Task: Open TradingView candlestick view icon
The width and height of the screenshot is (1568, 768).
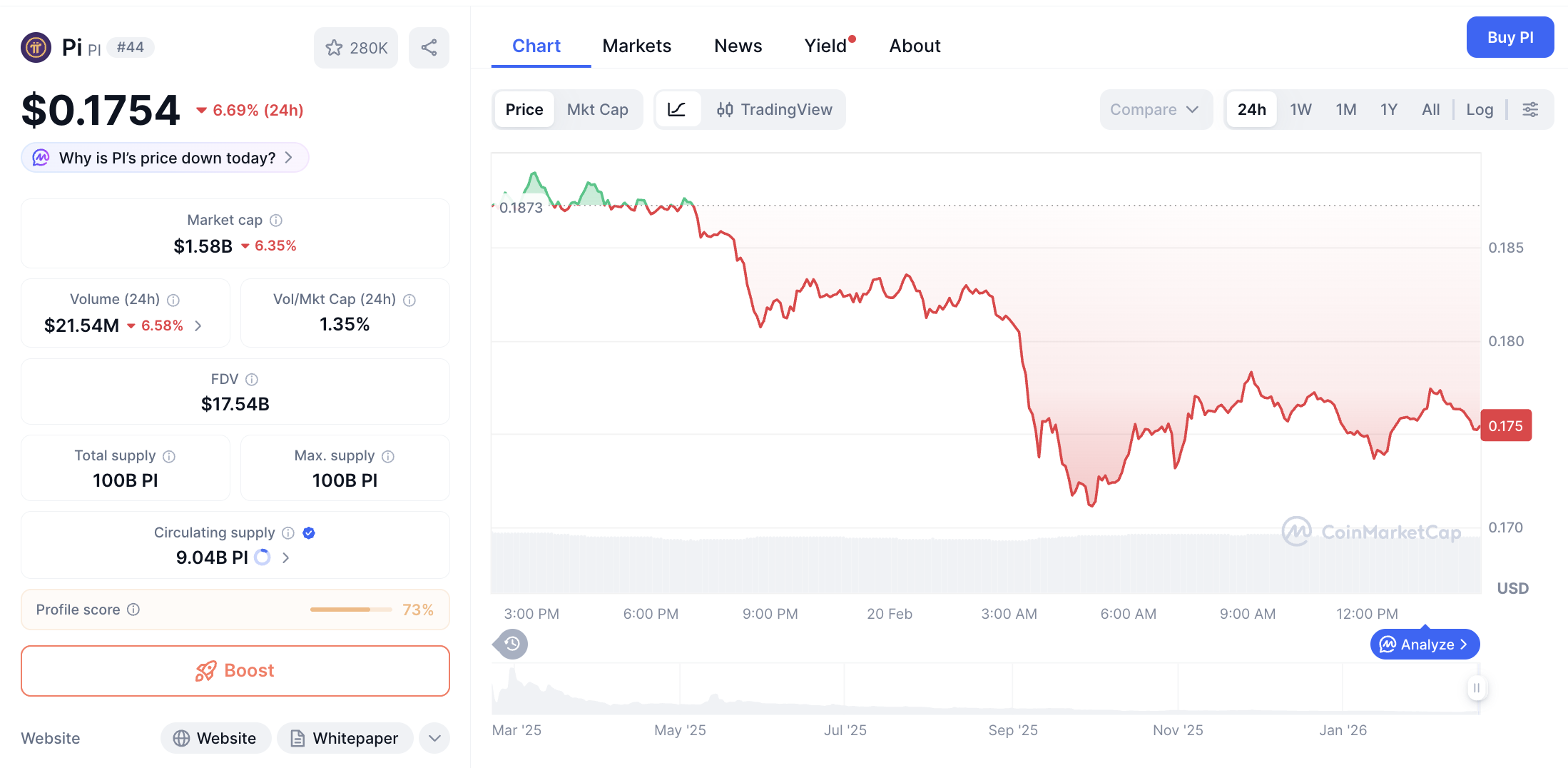Action: click(726, 109)
